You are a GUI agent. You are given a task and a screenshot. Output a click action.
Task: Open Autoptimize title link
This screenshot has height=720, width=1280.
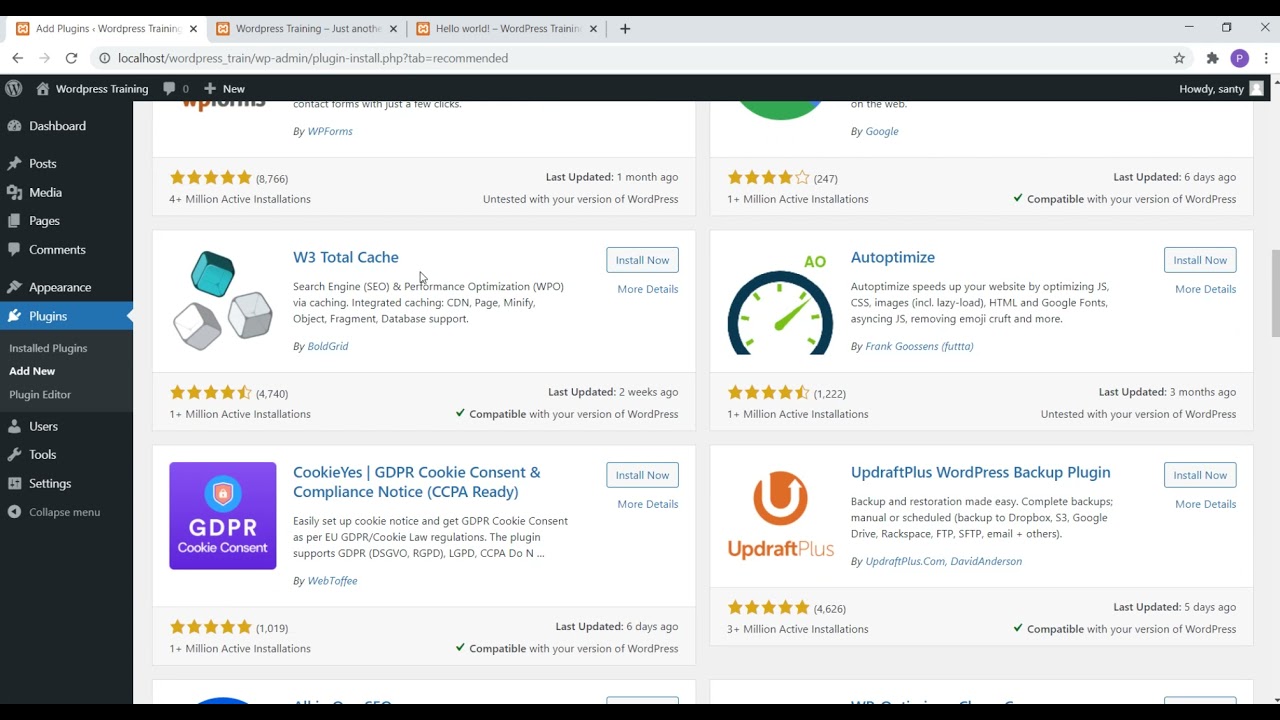[893, 257]
